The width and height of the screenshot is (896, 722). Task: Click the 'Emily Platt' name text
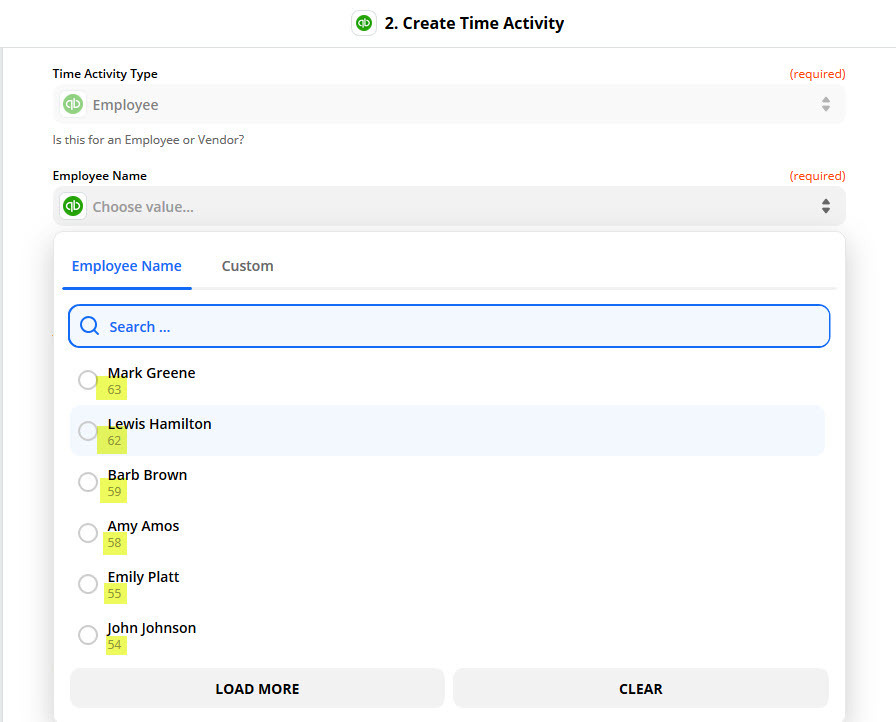click(x=143, y=577)
